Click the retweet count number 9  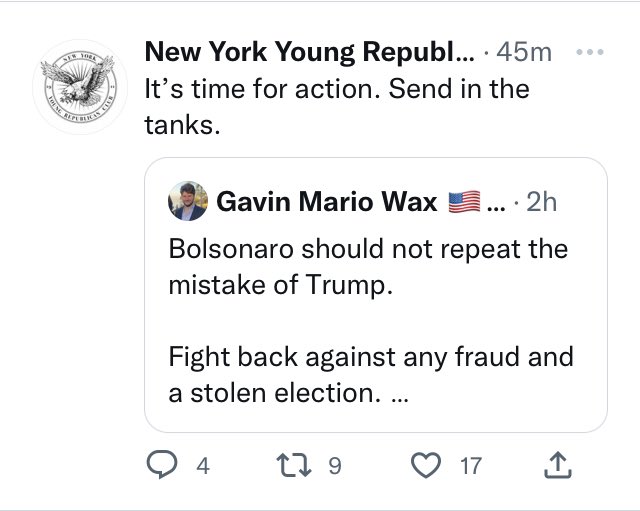tap(335, 466)
